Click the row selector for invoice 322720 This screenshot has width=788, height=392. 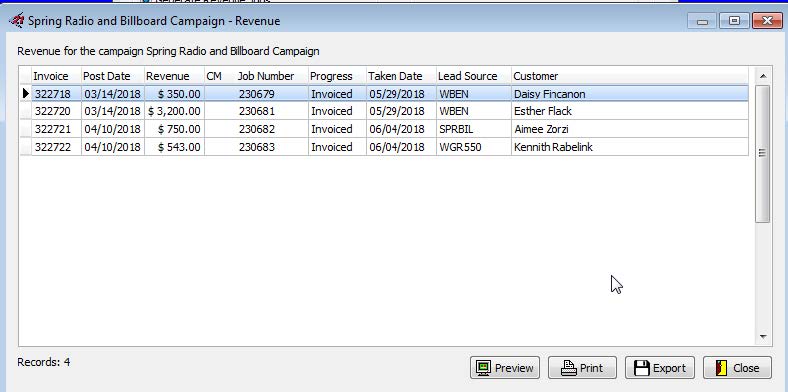26,111
